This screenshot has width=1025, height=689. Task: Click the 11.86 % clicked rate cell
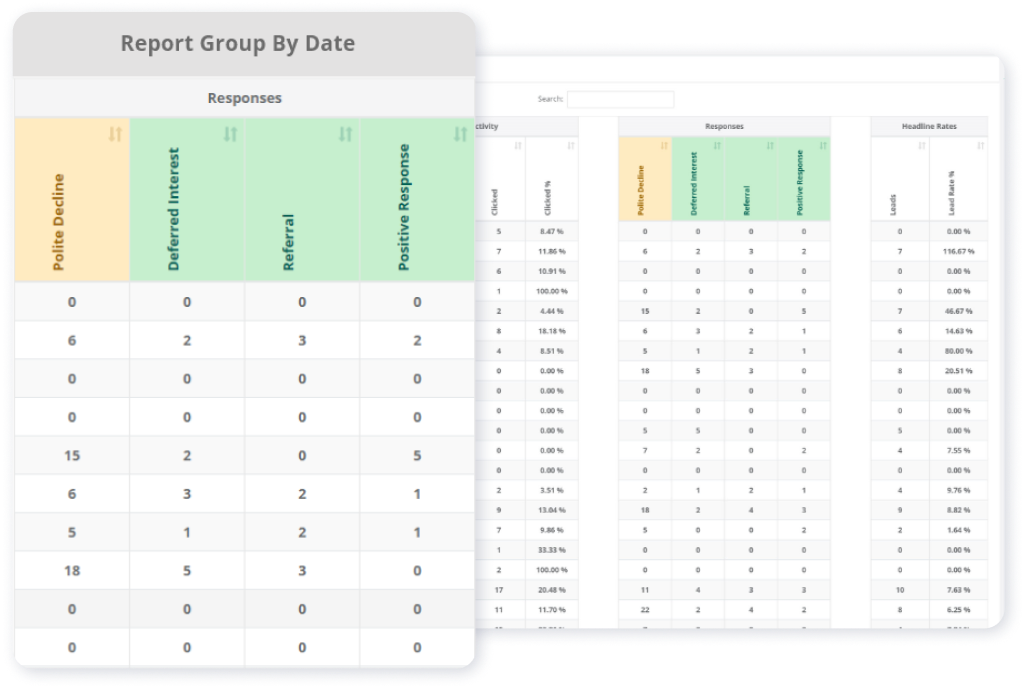552,252
